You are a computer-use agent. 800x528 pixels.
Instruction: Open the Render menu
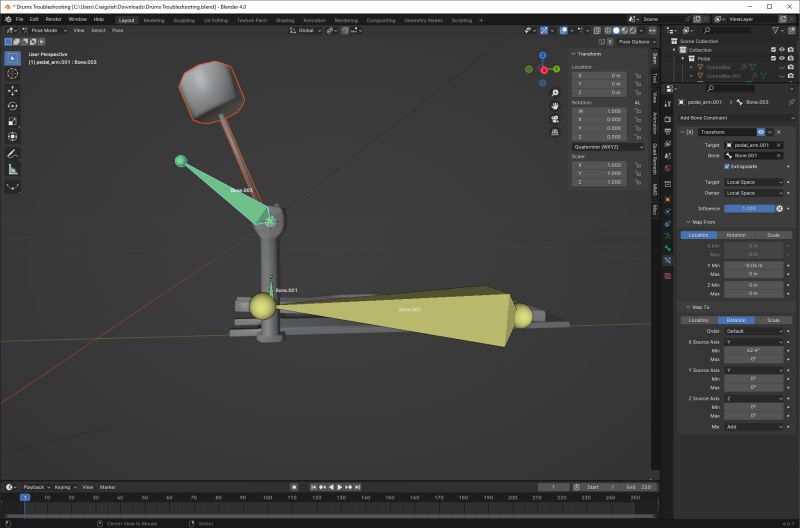point(54,19)
